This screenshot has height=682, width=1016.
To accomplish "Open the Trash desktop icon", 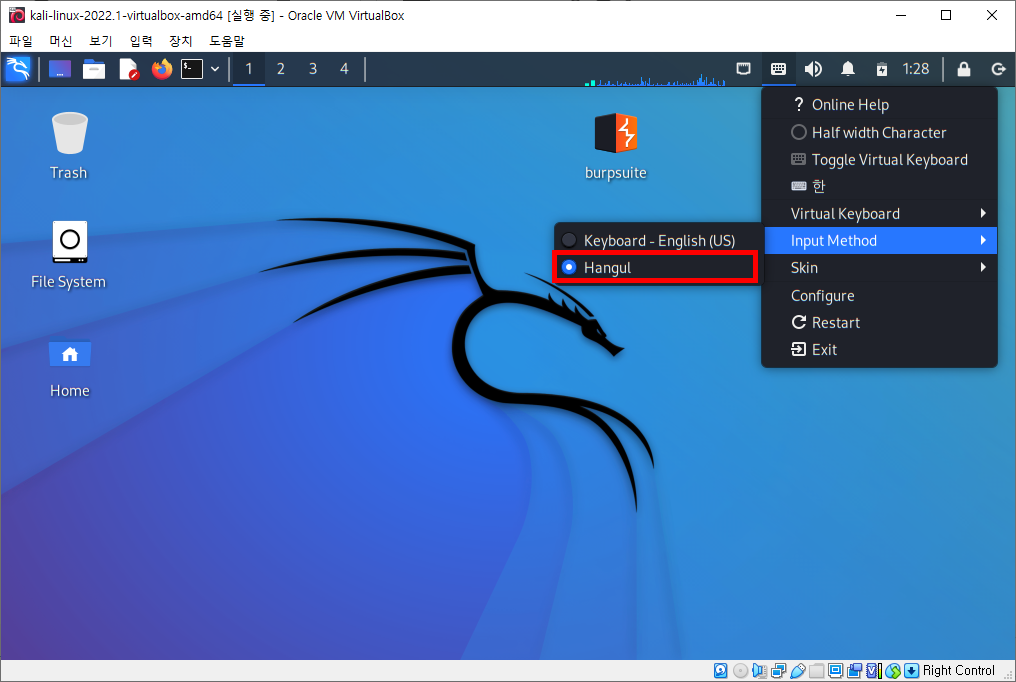I will [69, 146].
